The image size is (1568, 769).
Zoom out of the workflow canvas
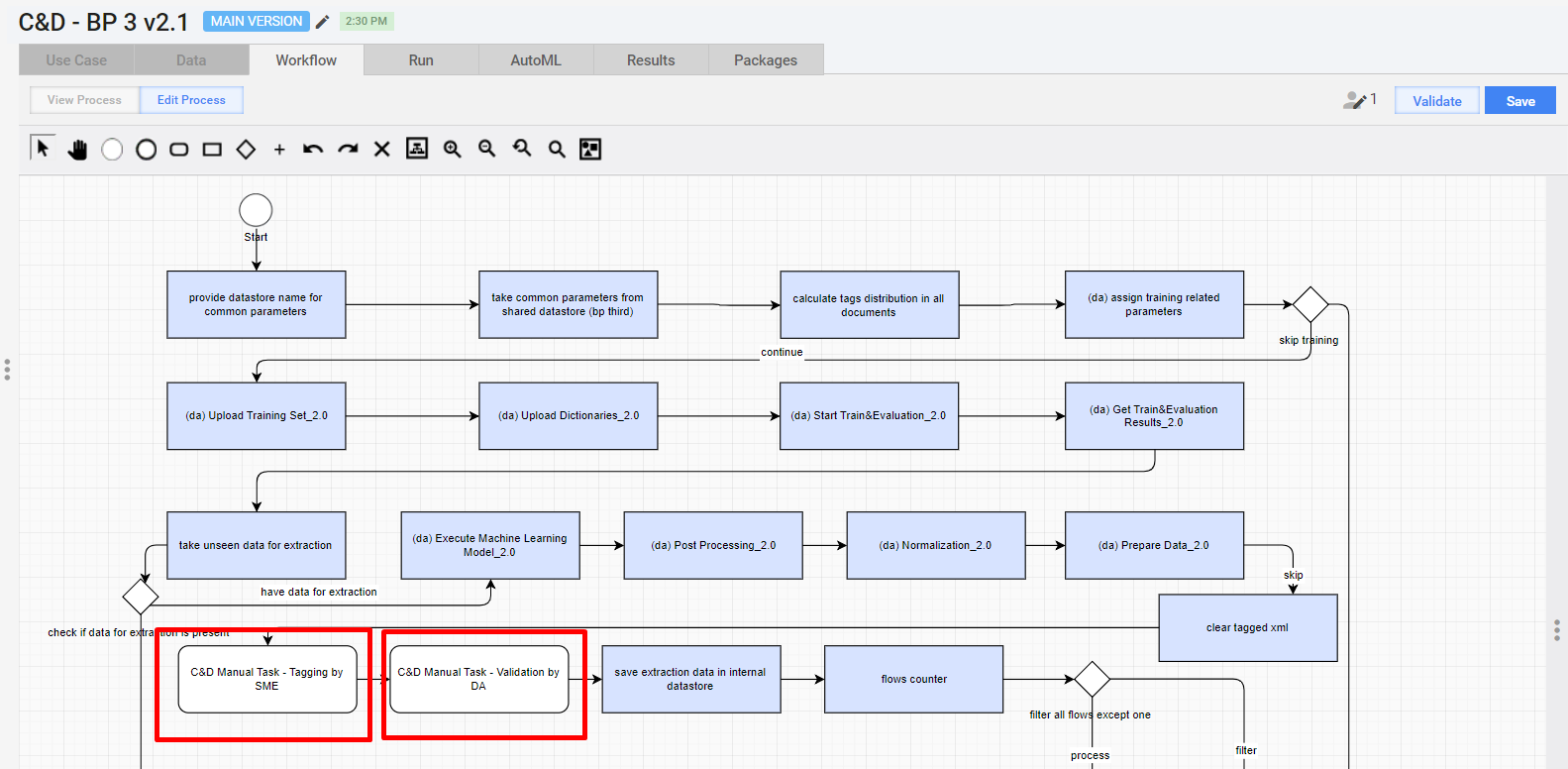point(486,149)
